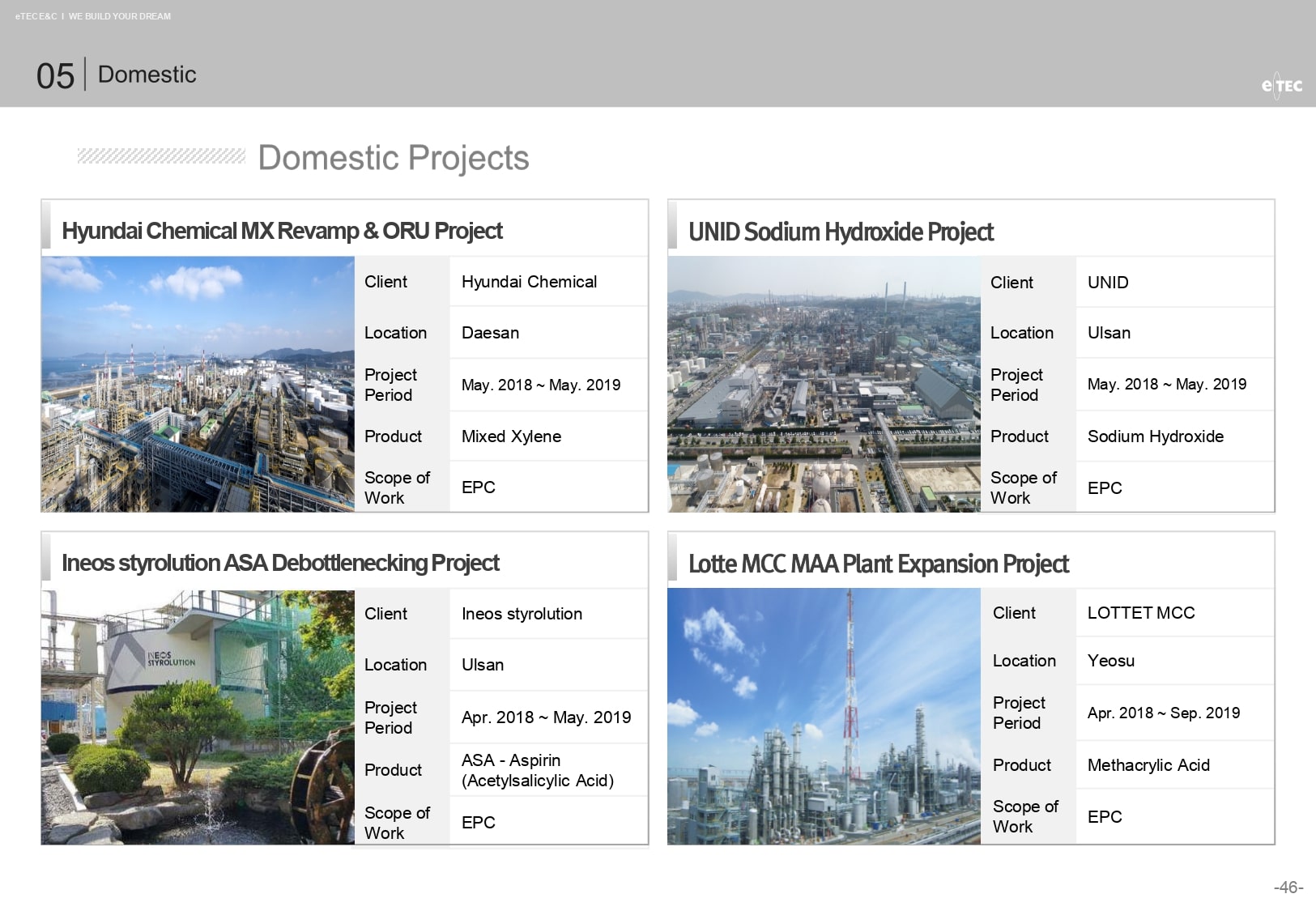Image resolution: width=1316 pixels, height=911 pixels.
Task: Select the 'Domestic Projects' heading
Action: [394, 157]
